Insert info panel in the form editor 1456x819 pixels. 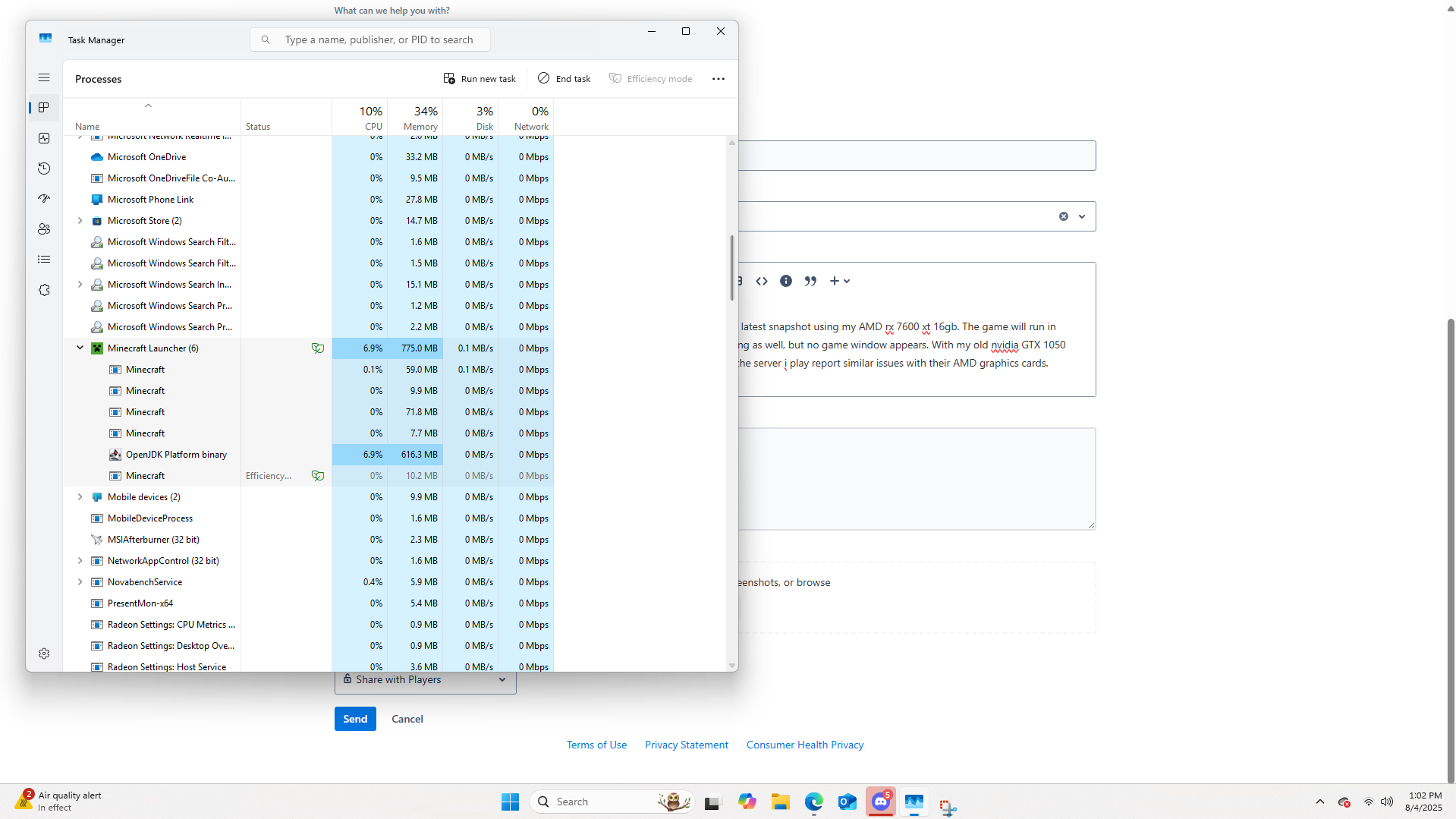coord(786,281)
